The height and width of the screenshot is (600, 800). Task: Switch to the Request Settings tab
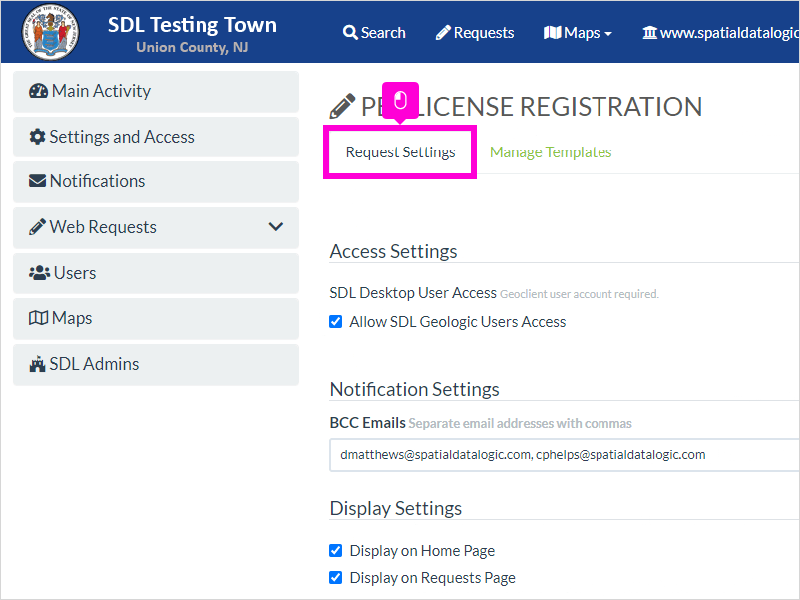click(401, 152)
